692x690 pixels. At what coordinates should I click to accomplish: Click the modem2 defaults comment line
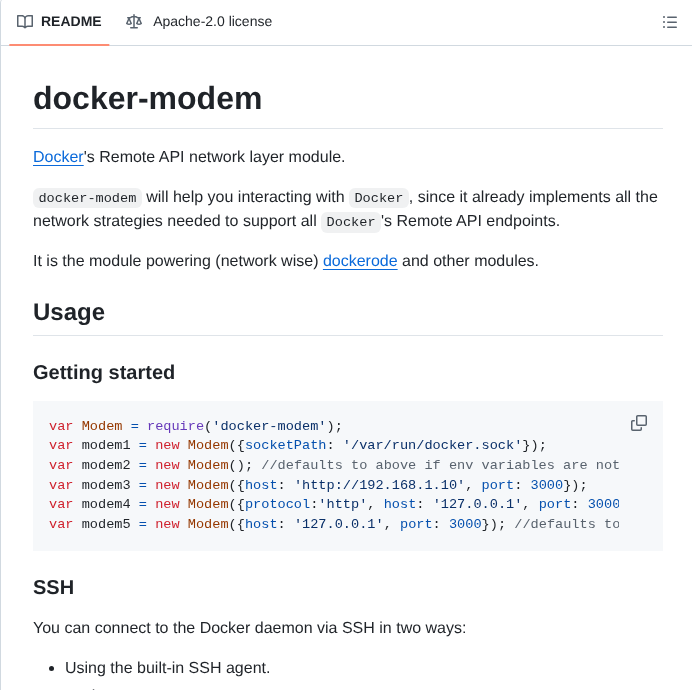coord(334,465)
